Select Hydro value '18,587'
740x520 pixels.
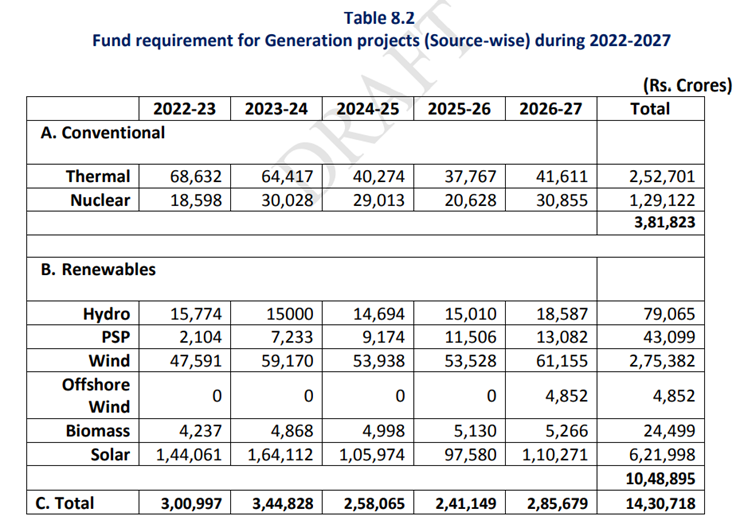[x=562, y=314]
